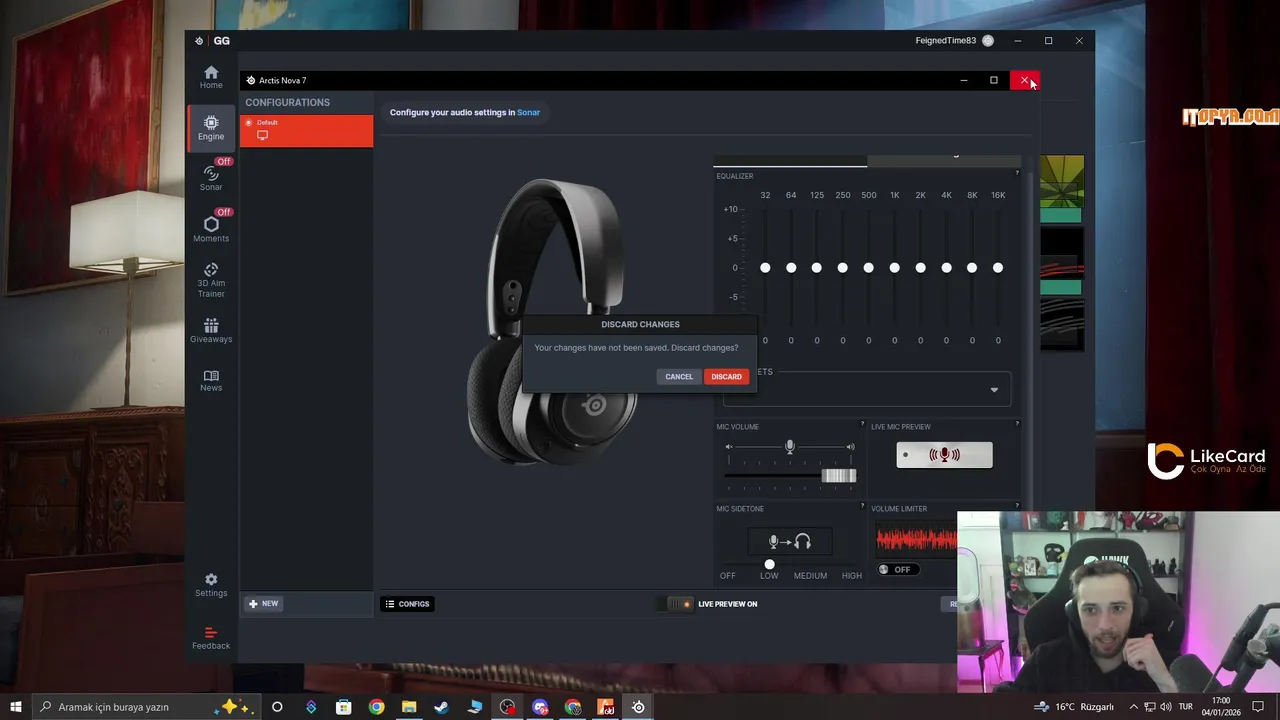Toggle the Live Mic Preview button

[x=944, y=455]
